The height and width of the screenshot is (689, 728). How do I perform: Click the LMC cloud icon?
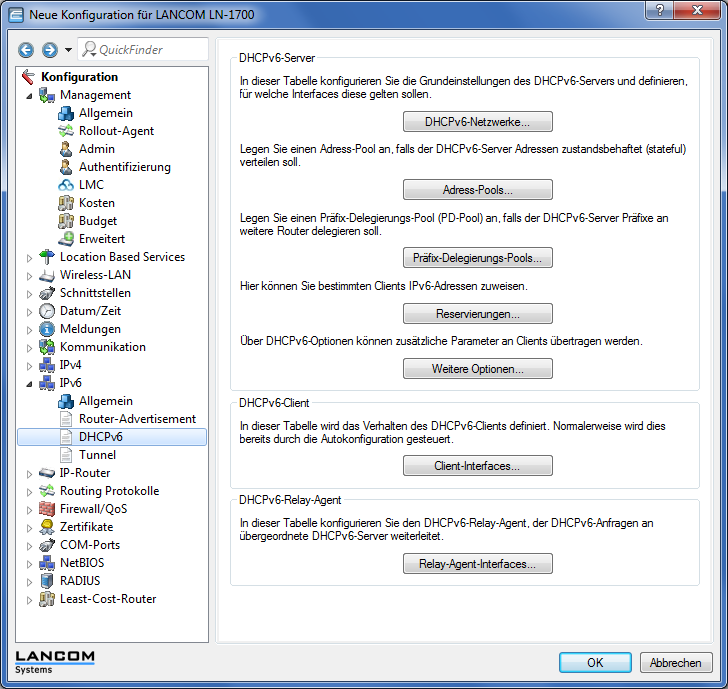(x=66, y=185)
